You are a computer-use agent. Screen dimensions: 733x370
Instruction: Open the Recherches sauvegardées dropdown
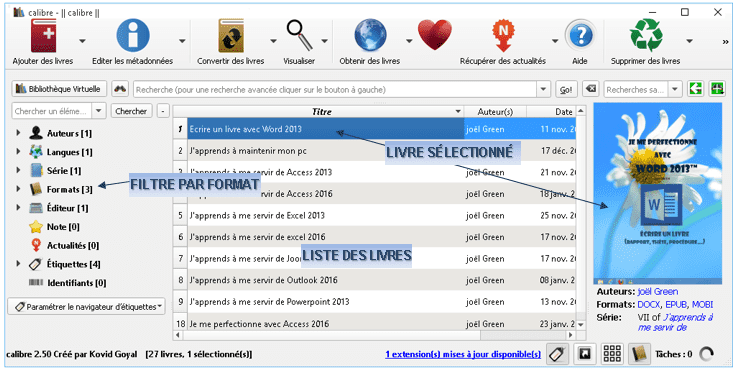tap(675, 89)
